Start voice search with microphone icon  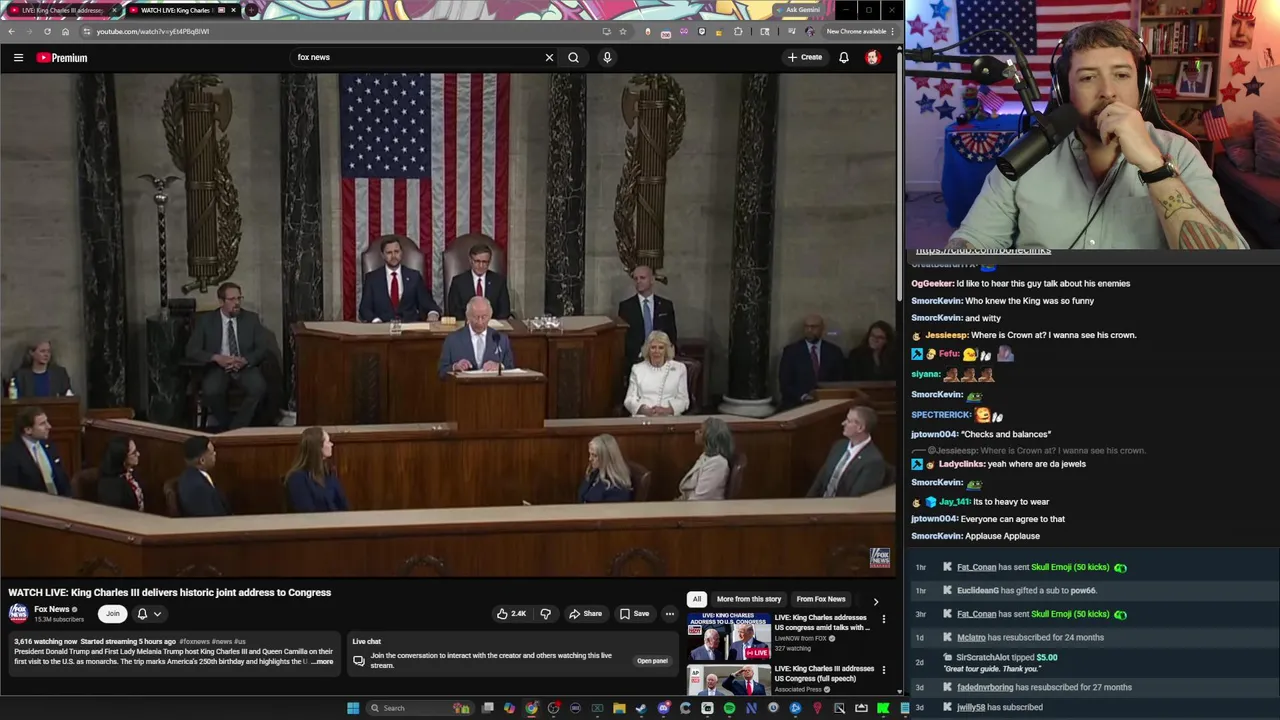(607, 57)
